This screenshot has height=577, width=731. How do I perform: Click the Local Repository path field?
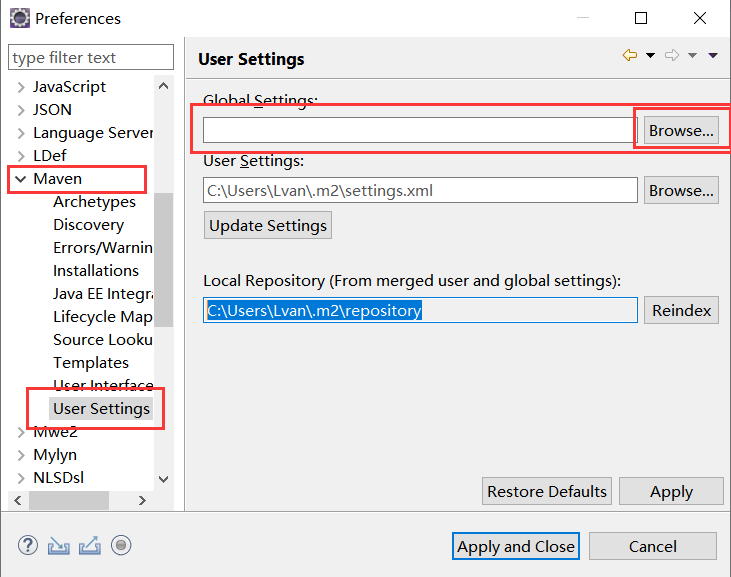(420, 310)
